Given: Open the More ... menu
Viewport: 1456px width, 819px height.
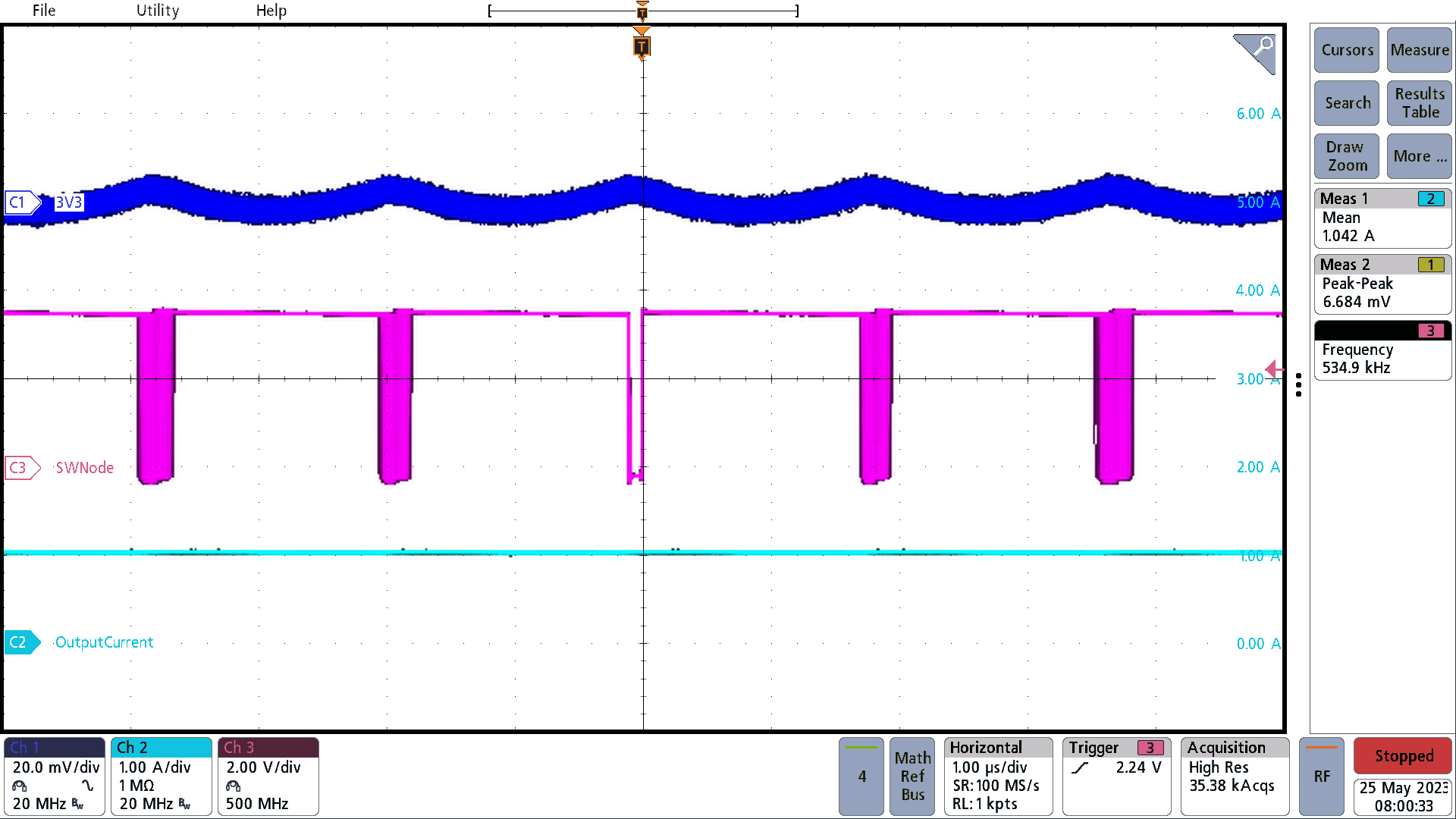Looking at the screenshot, I should point(1419,156).
